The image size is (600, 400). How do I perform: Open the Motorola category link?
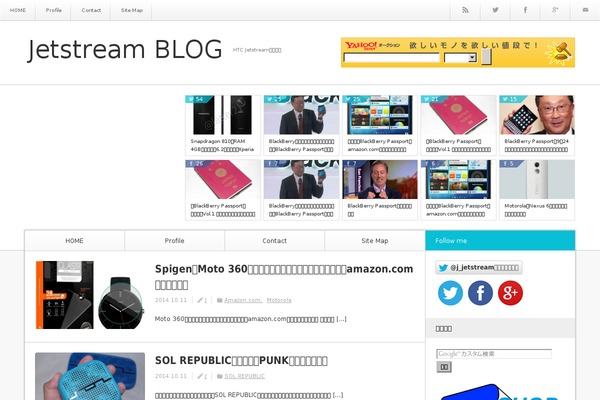point(279,300)
